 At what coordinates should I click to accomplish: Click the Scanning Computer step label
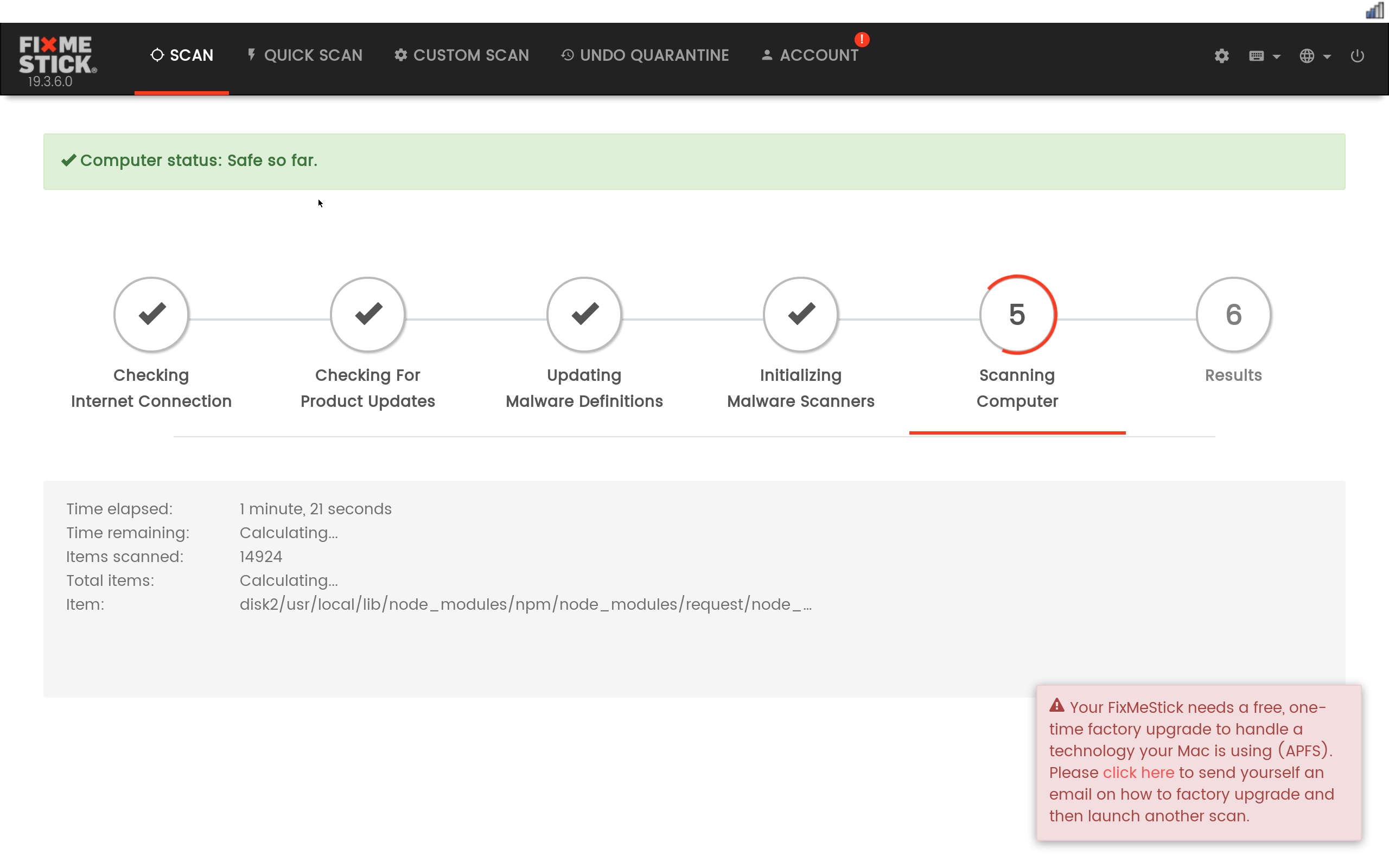(x=1017, y=388)
